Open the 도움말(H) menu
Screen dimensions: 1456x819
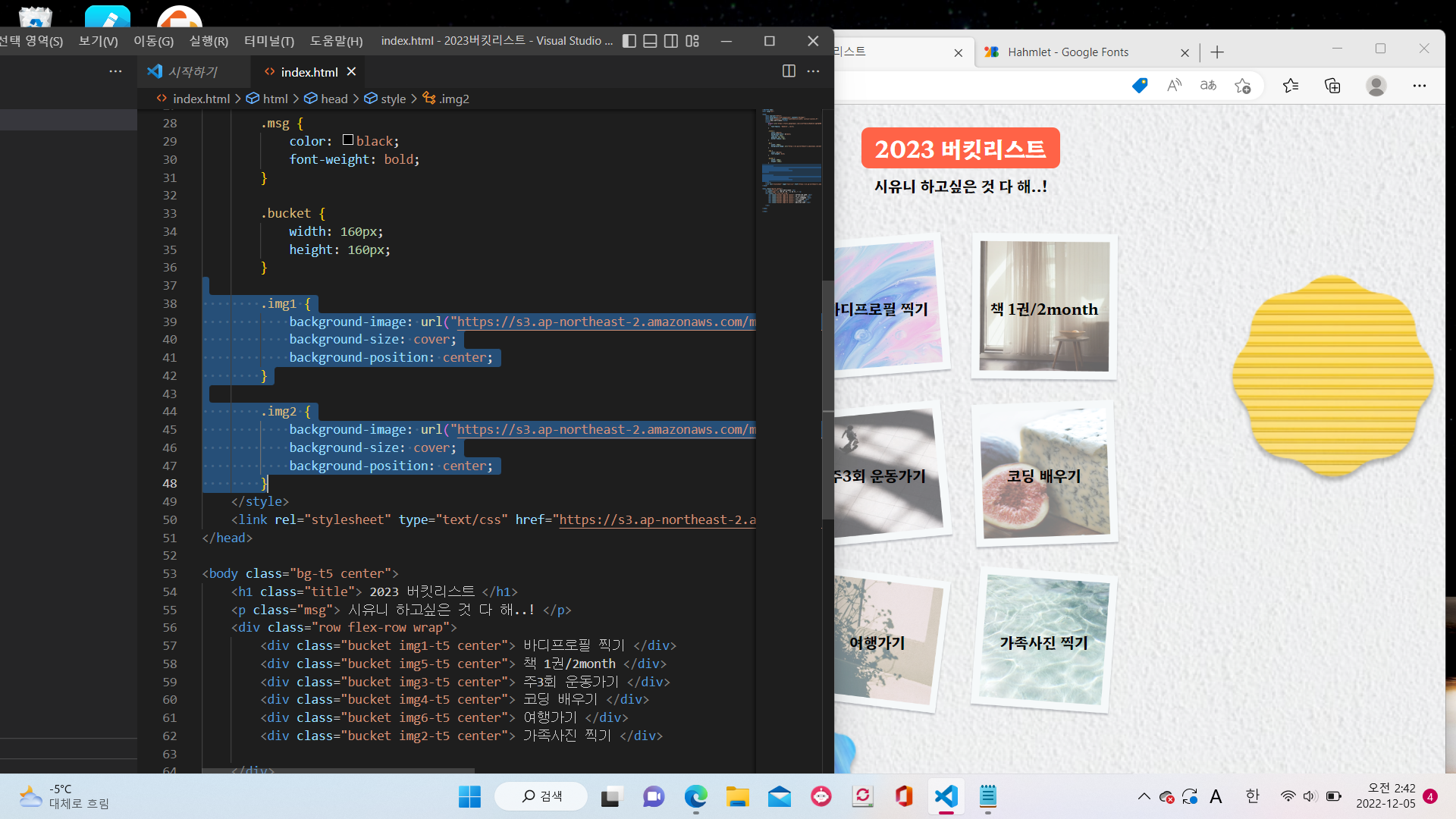click(336, 41)
